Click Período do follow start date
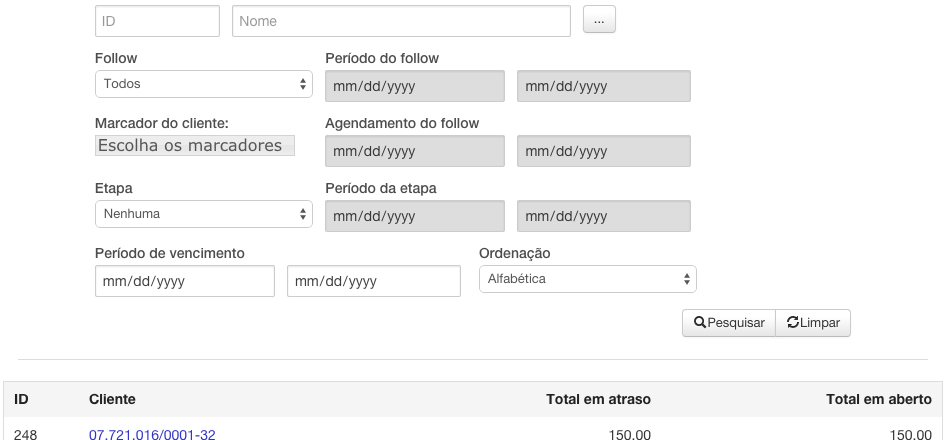Viewport: 951px width, 440px height. pos(415,86)
